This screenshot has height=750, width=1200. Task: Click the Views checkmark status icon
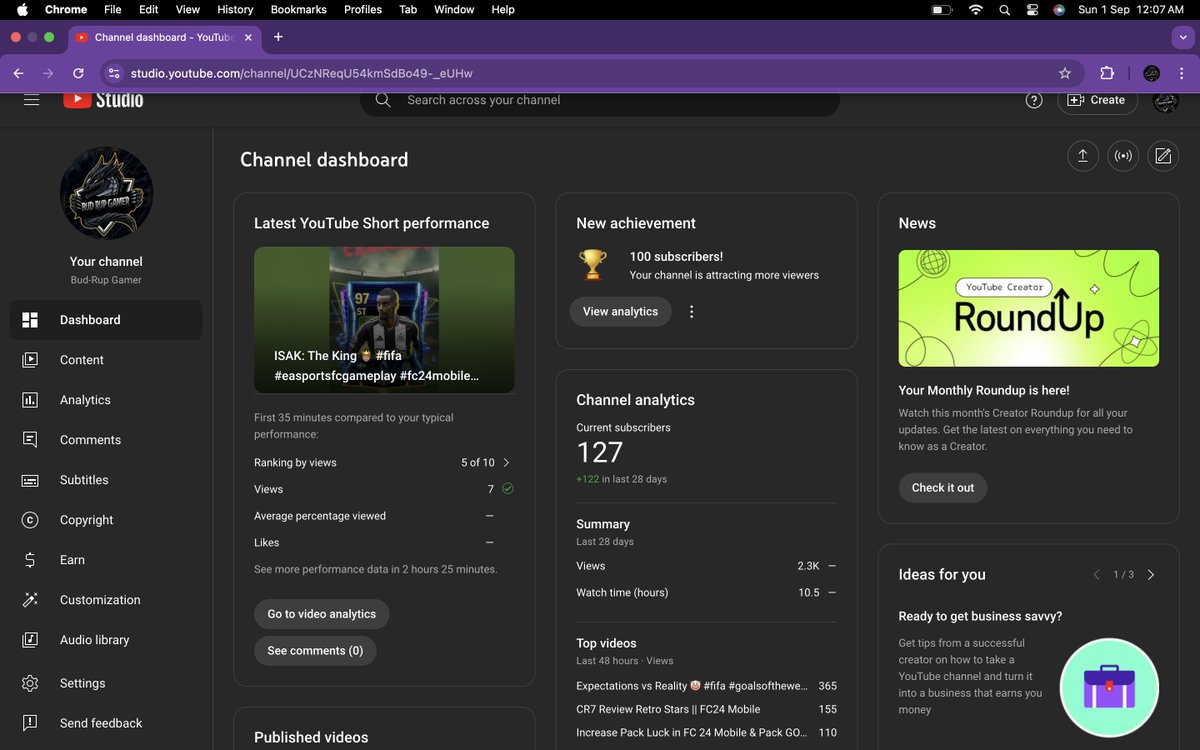(508, 489)
